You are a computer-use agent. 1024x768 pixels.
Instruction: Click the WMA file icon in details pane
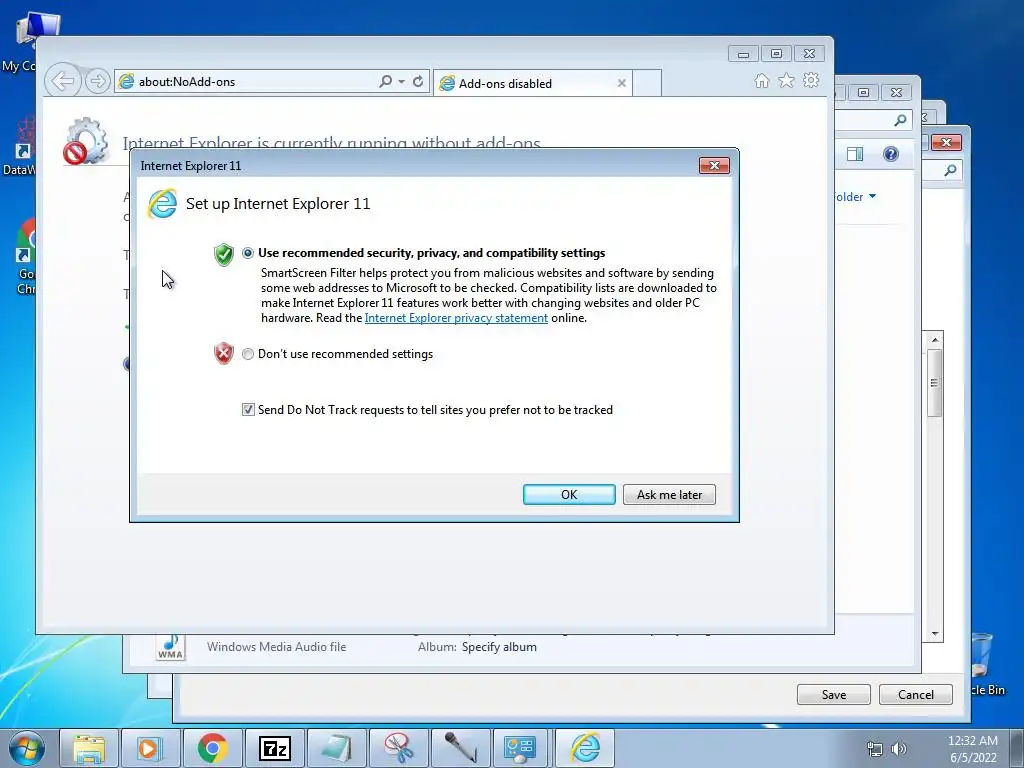(x=170, y=647)
